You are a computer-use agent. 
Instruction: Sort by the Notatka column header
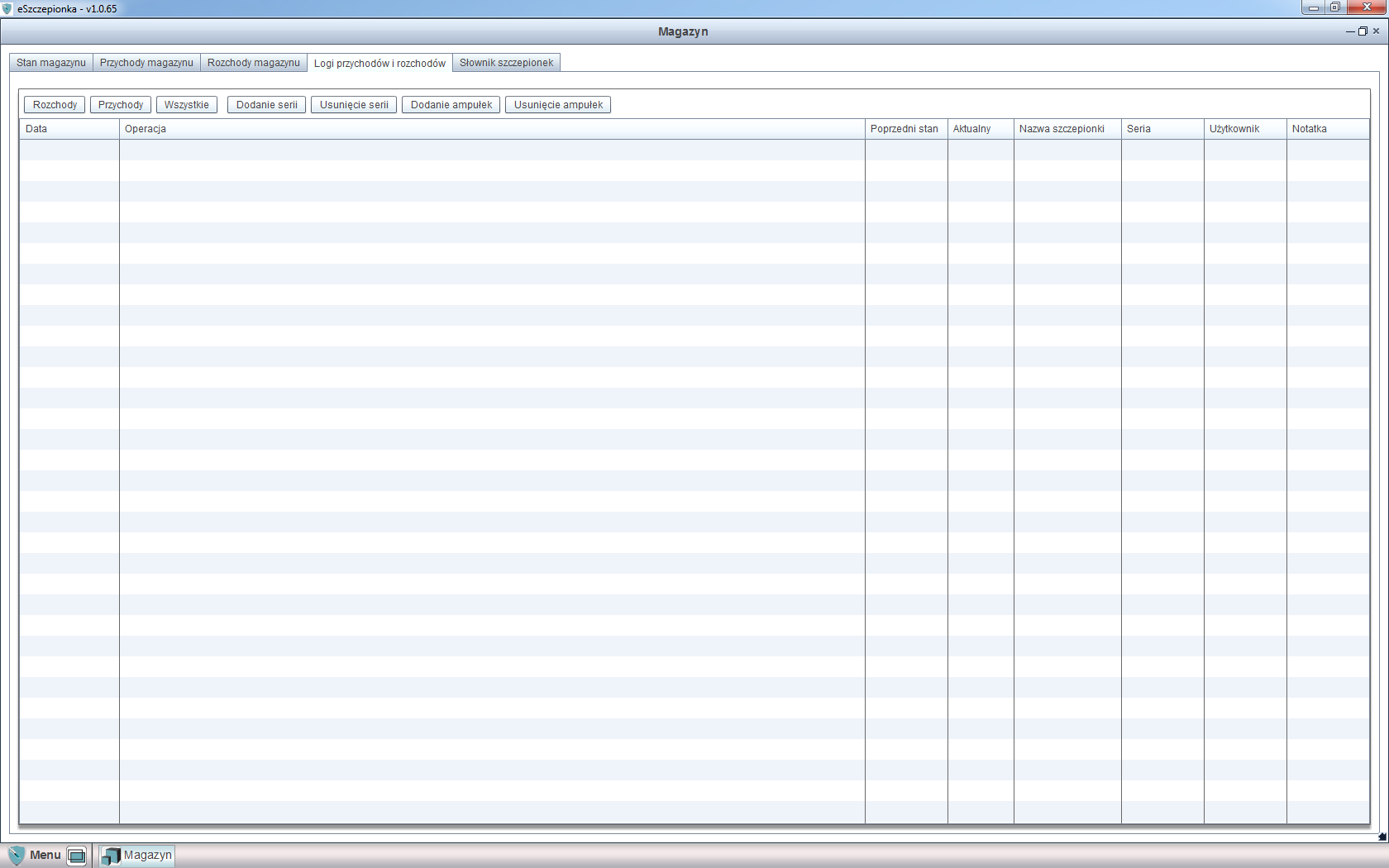pos(1328,129)
